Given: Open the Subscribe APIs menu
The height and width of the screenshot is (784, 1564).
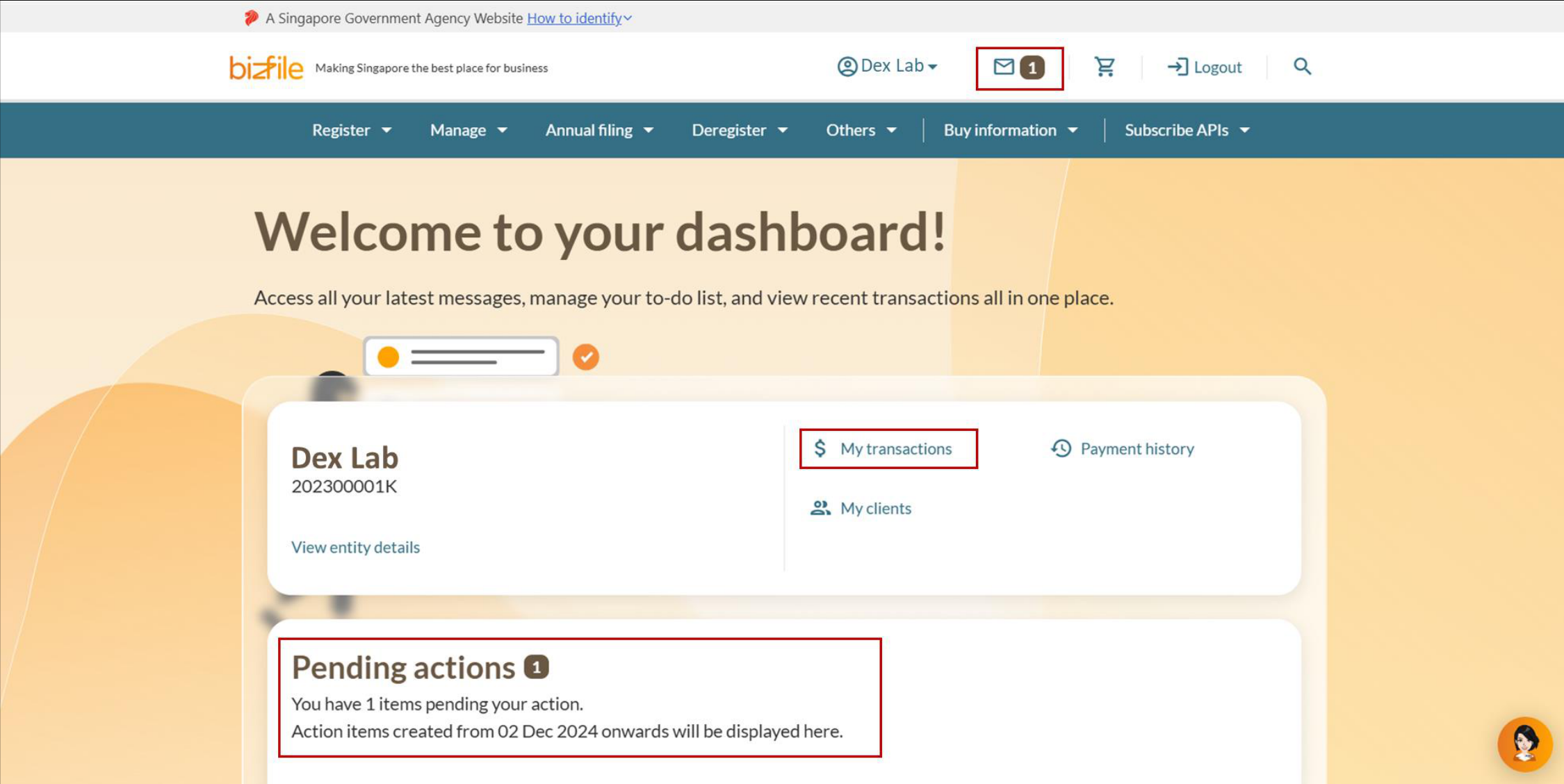Looking at the screenshot, I should (x=1187, y=130).
